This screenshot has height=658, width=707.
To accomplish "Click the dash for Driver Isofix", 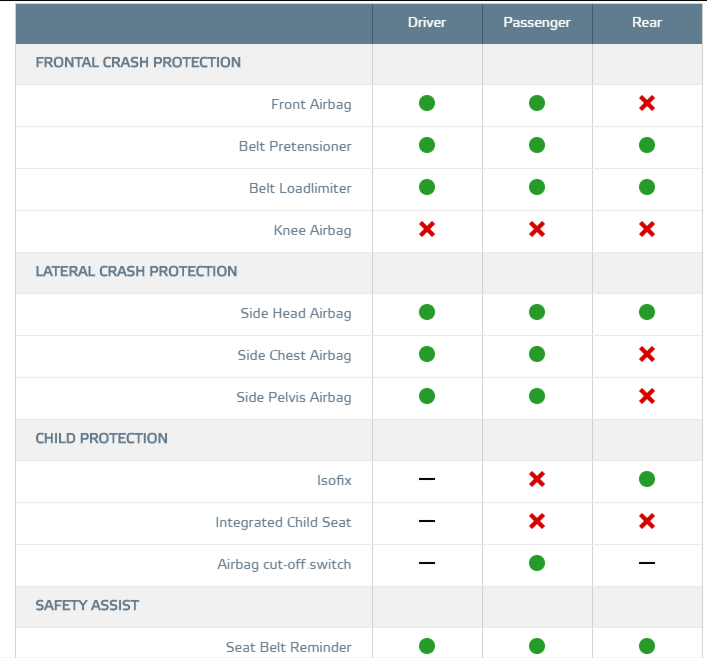I will tap(427, 479).
